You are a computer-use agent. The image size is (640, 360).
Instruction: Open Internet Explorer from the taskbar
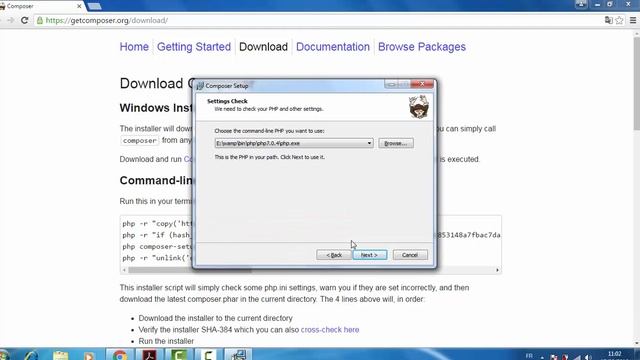(x=31, y=355)
